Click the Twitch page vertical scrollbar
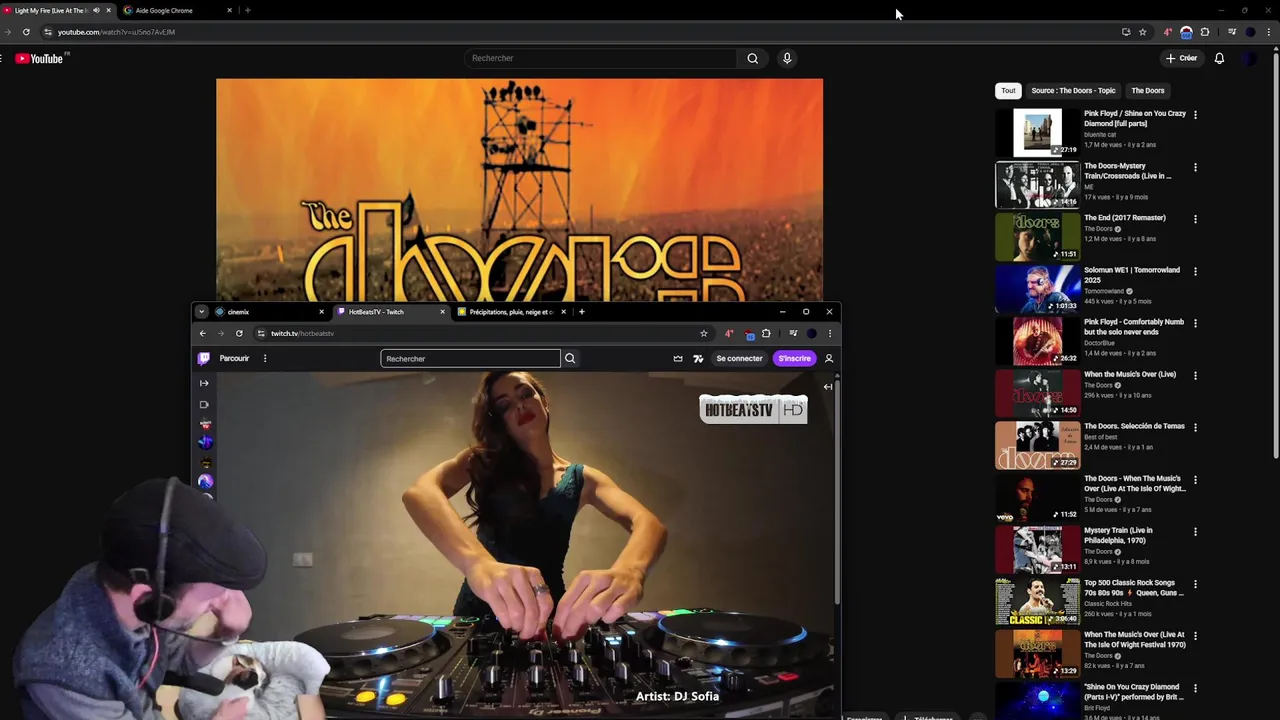Viewport: 1280px width, 720px height. (837, 490)
